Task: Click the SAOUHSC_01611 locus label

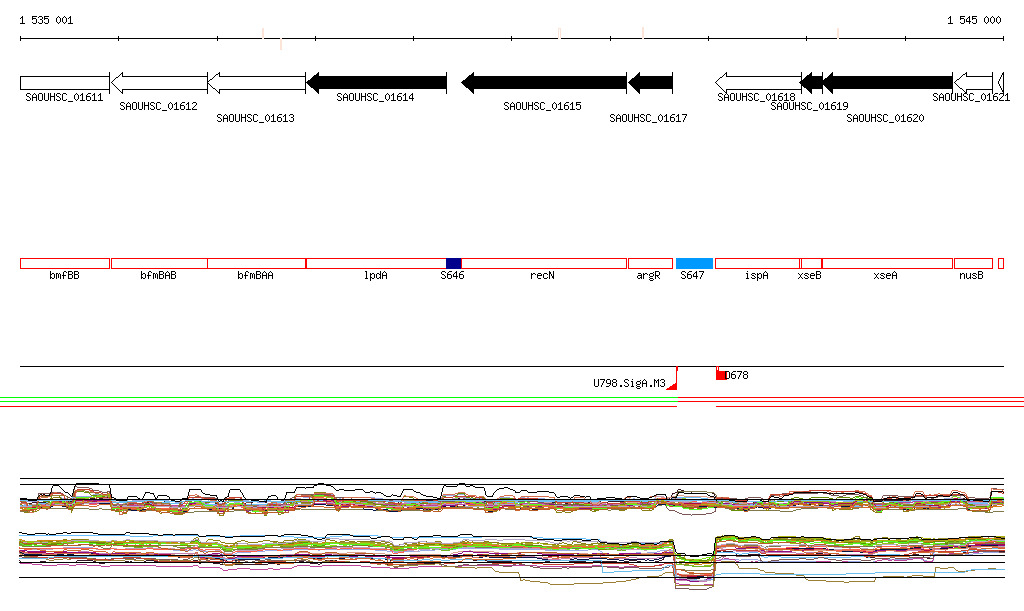Action: coord(64,97)
